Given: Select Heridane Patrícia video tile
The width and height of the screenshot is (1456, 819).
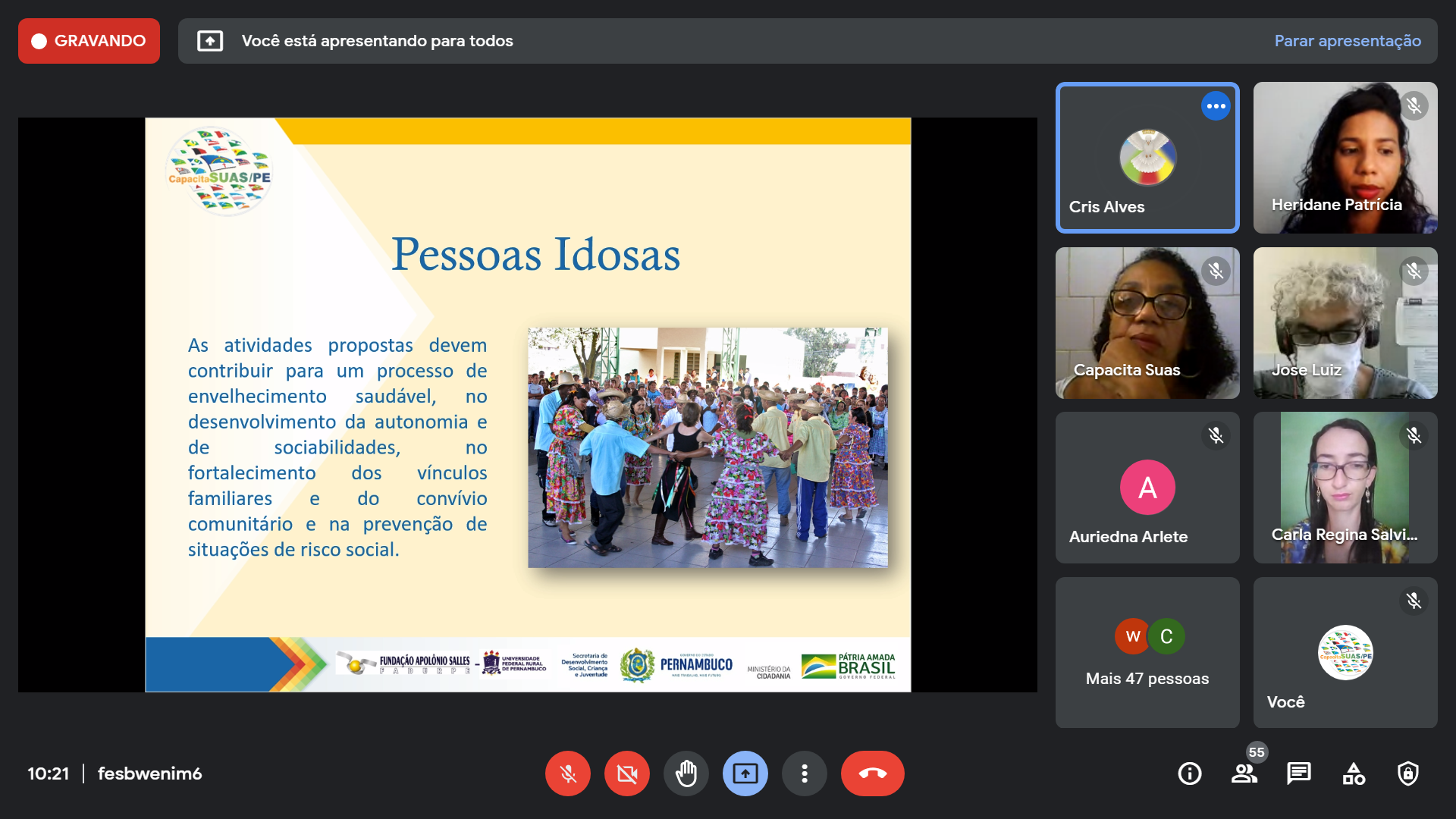Looking at the screenshot, I should tap(1345, 158).
